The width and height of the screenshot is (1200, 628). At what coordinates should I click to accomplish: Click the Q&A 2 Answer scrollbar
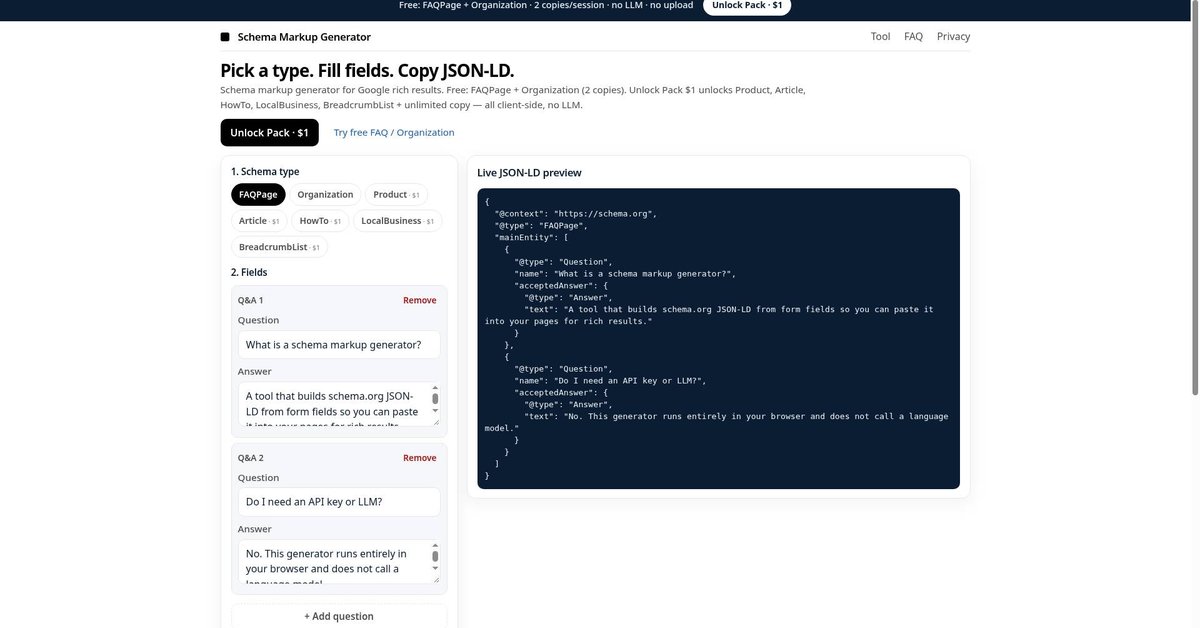(x=435, y=559)
